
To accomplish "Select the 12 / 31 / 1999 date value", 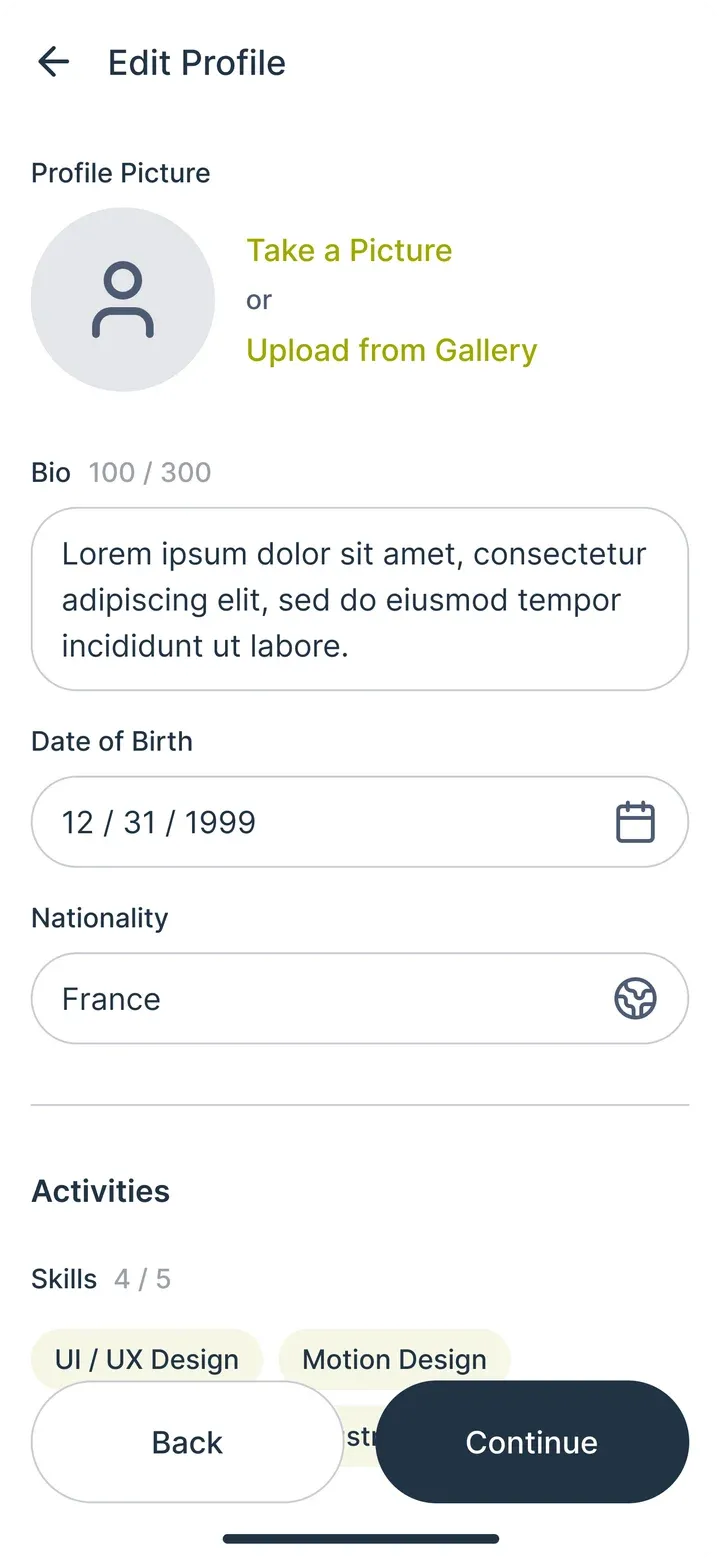I will click(x=159, y=822).
